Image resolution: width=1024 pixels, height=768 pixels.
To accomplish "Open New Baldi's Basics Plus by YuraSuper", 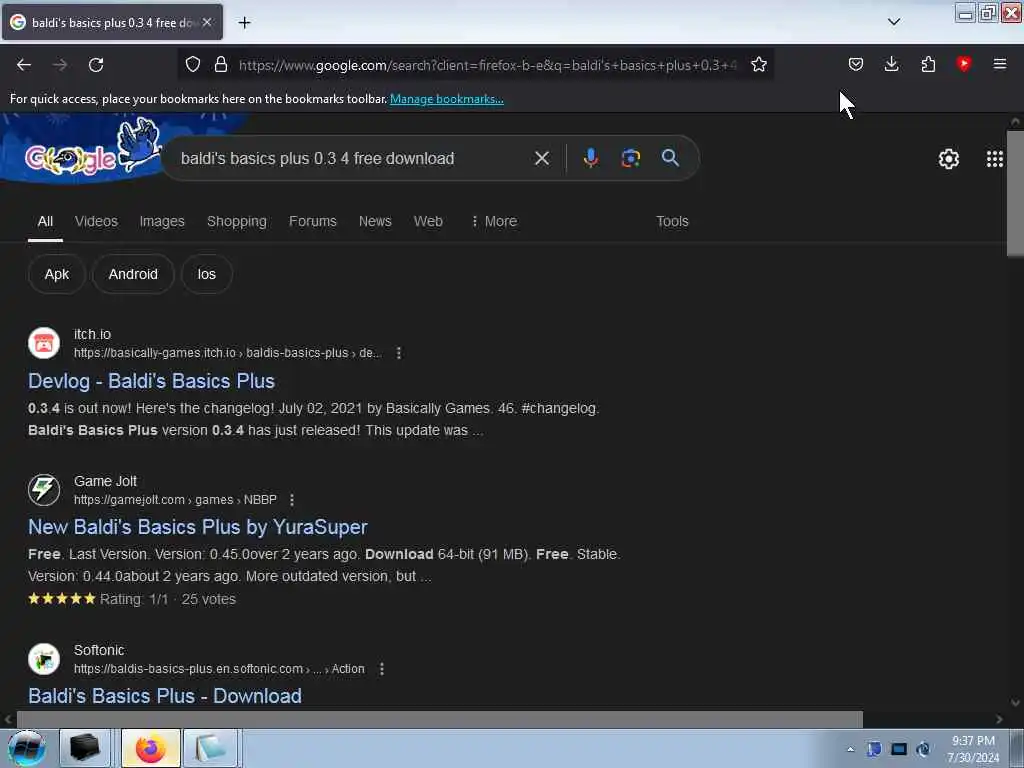I will tap(198, 527).
